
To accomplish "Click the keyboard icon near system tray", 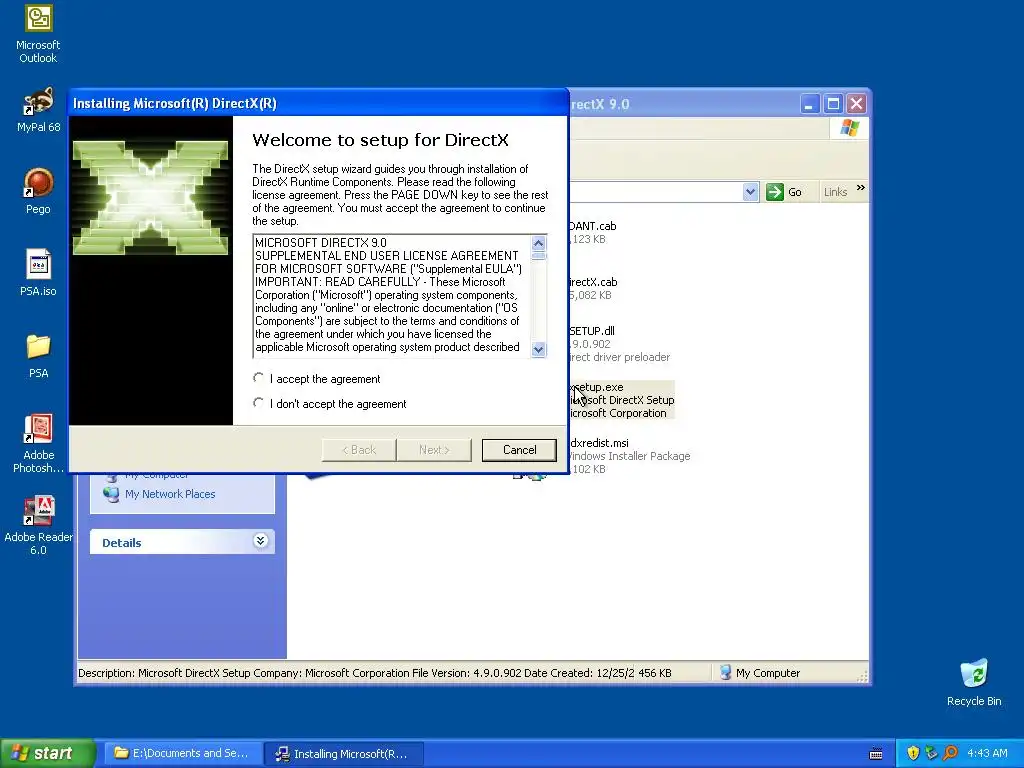I will [x=876, y=754].
